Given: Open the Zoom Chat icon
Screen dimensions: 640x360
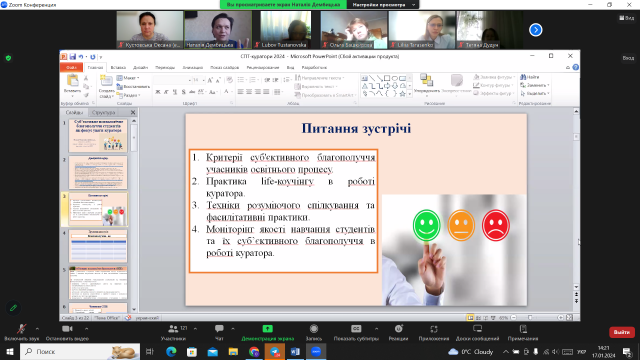Looking at the screenshot, I should point(219,329).
